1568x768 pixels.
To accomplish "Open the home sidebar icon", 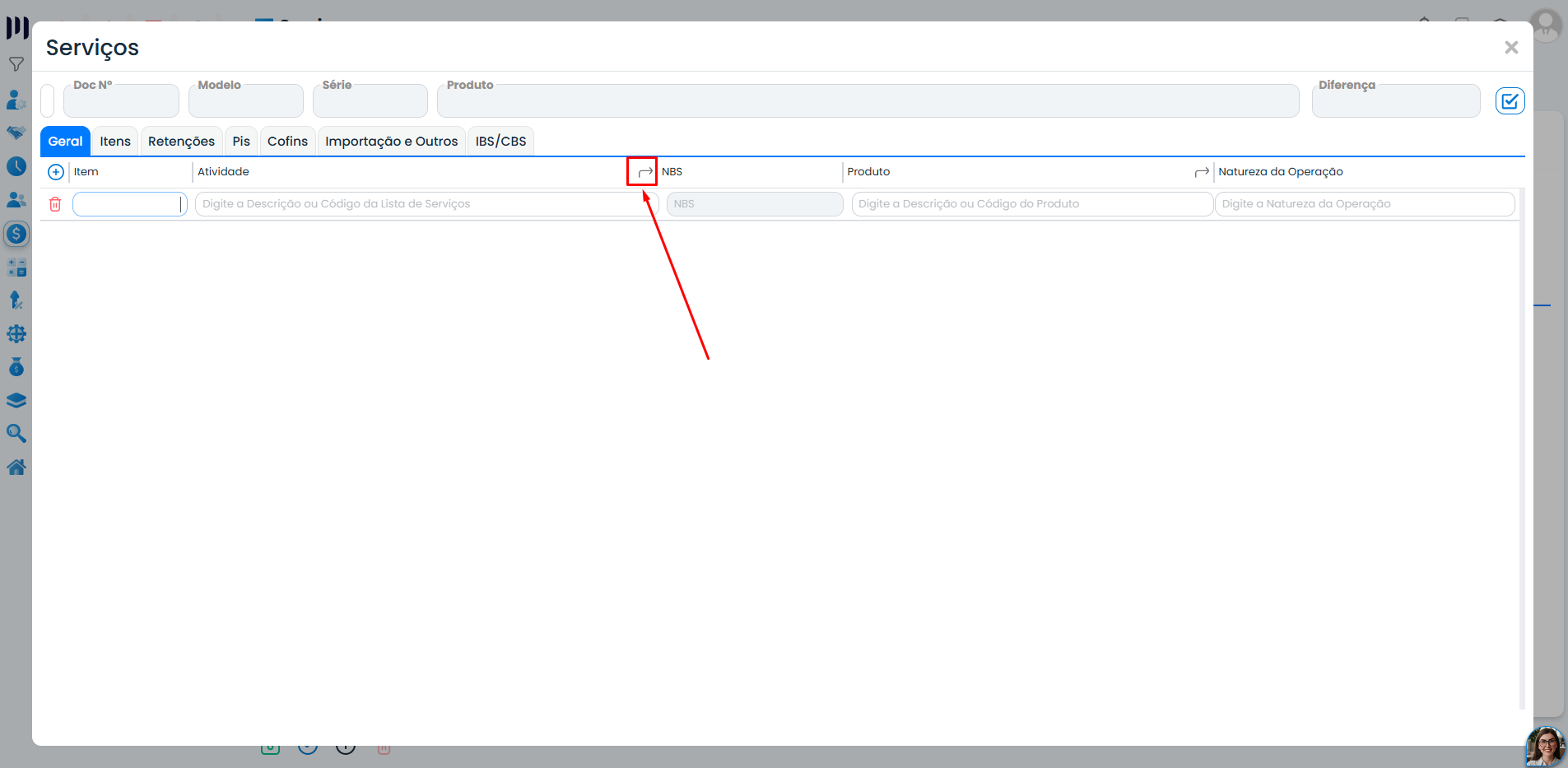I will point(16,468).
